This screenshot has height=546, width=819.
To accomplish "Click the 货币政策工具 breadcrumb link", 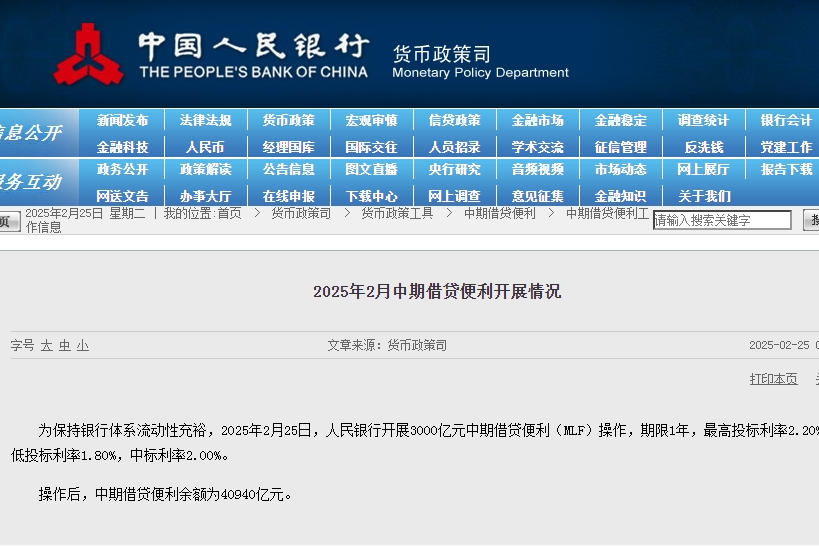I will coord(397,213).
